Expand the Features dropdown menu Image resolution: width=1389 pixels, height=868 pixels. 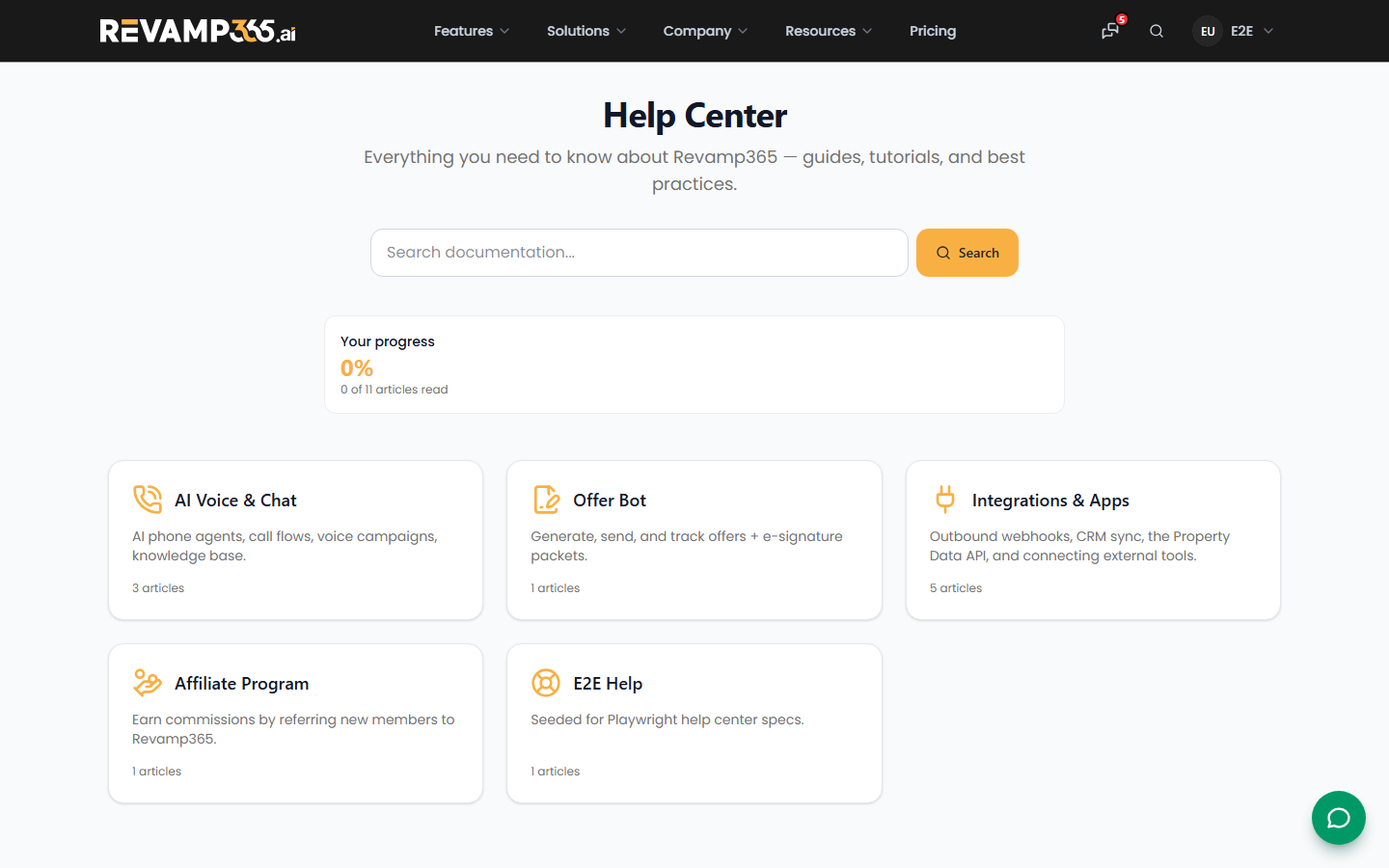[472, 31]
